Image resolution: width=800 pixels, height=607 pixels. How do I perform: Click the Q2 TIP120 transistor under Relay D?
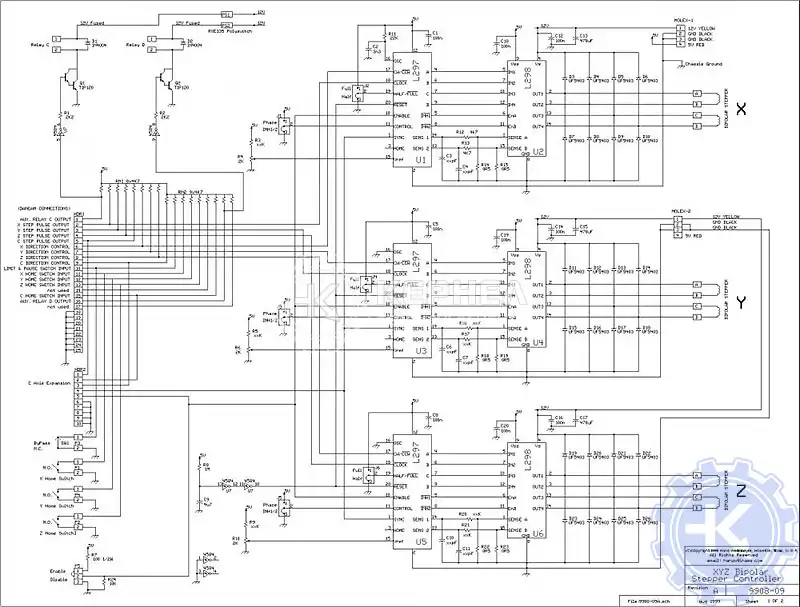[165, 80]
